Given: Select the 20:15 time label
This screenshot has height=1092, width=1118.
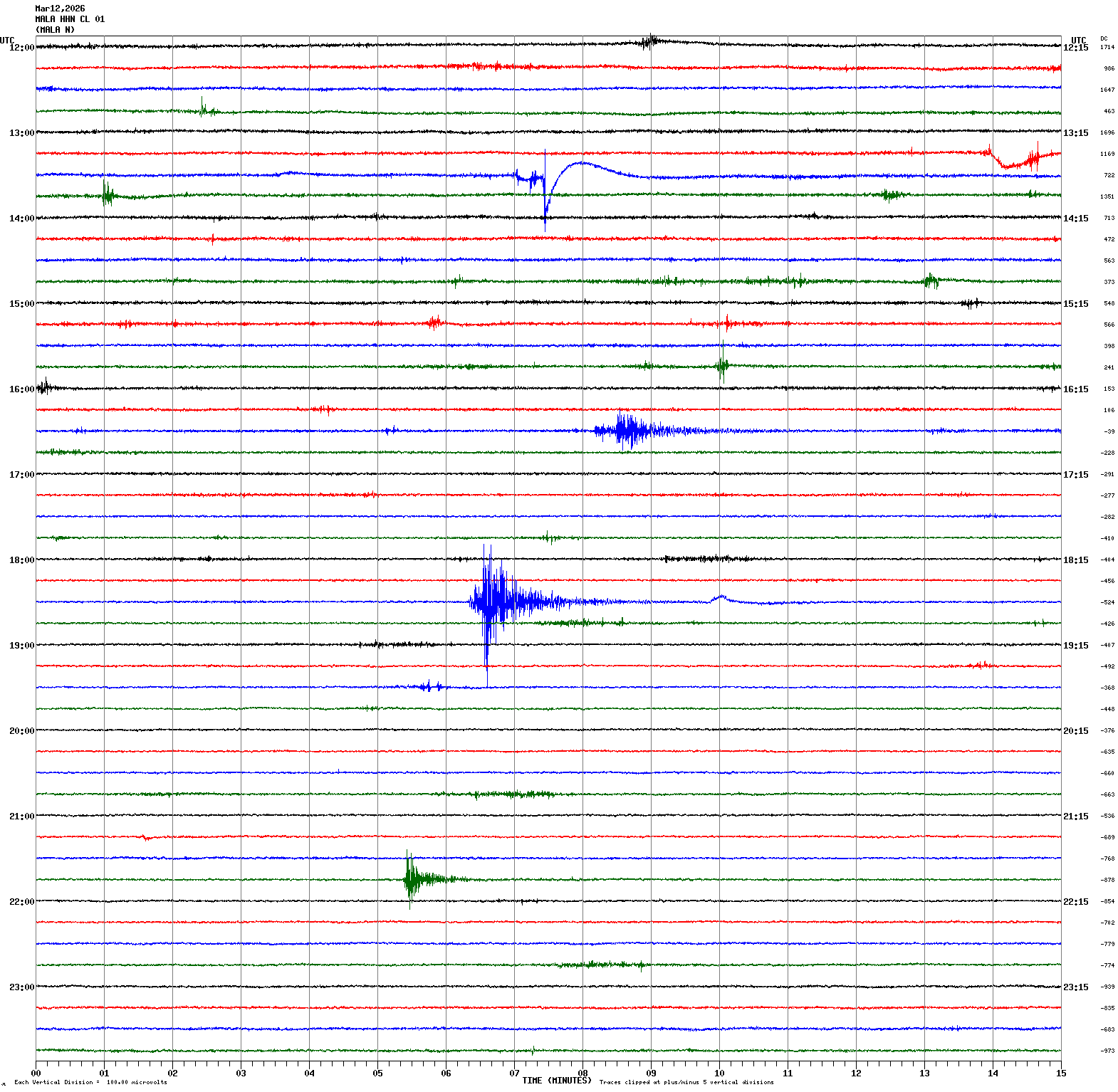Looking at the screenshot, I should click(x=1075, y=731).
